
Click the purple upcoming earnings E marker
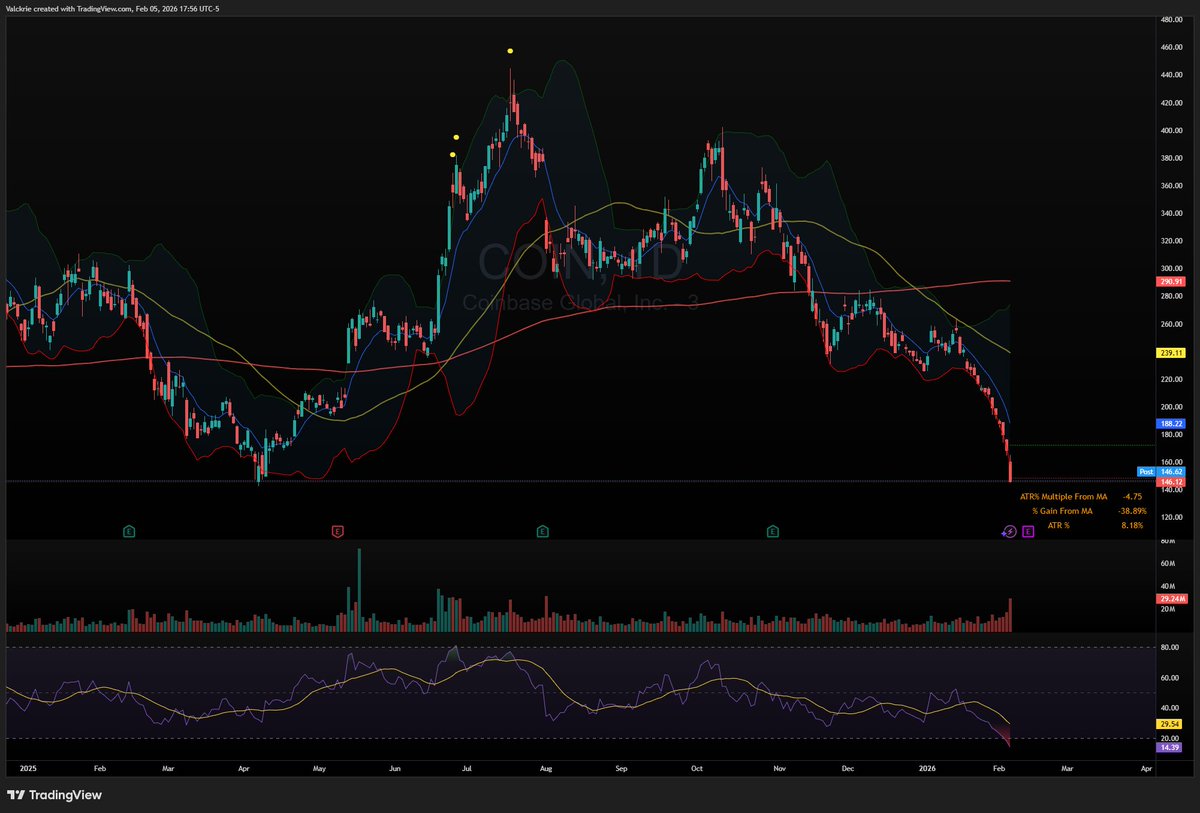[x=1027, y=532]
